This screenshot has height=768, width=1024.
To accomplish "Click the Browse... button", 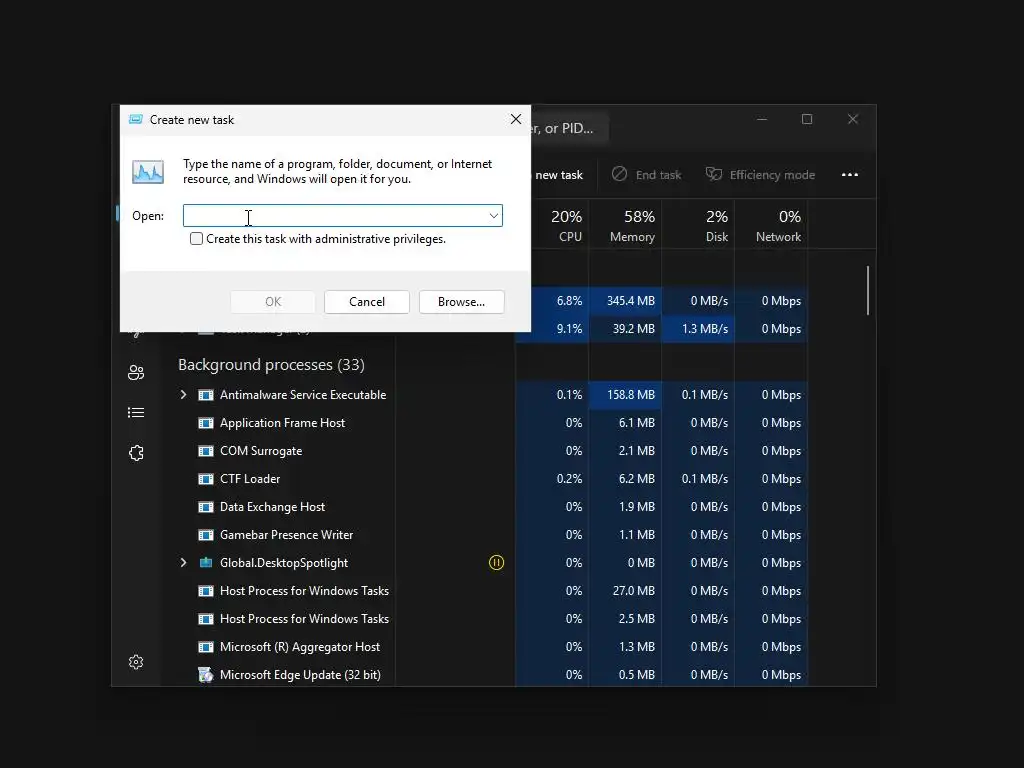I will click(x=462, y=302).
